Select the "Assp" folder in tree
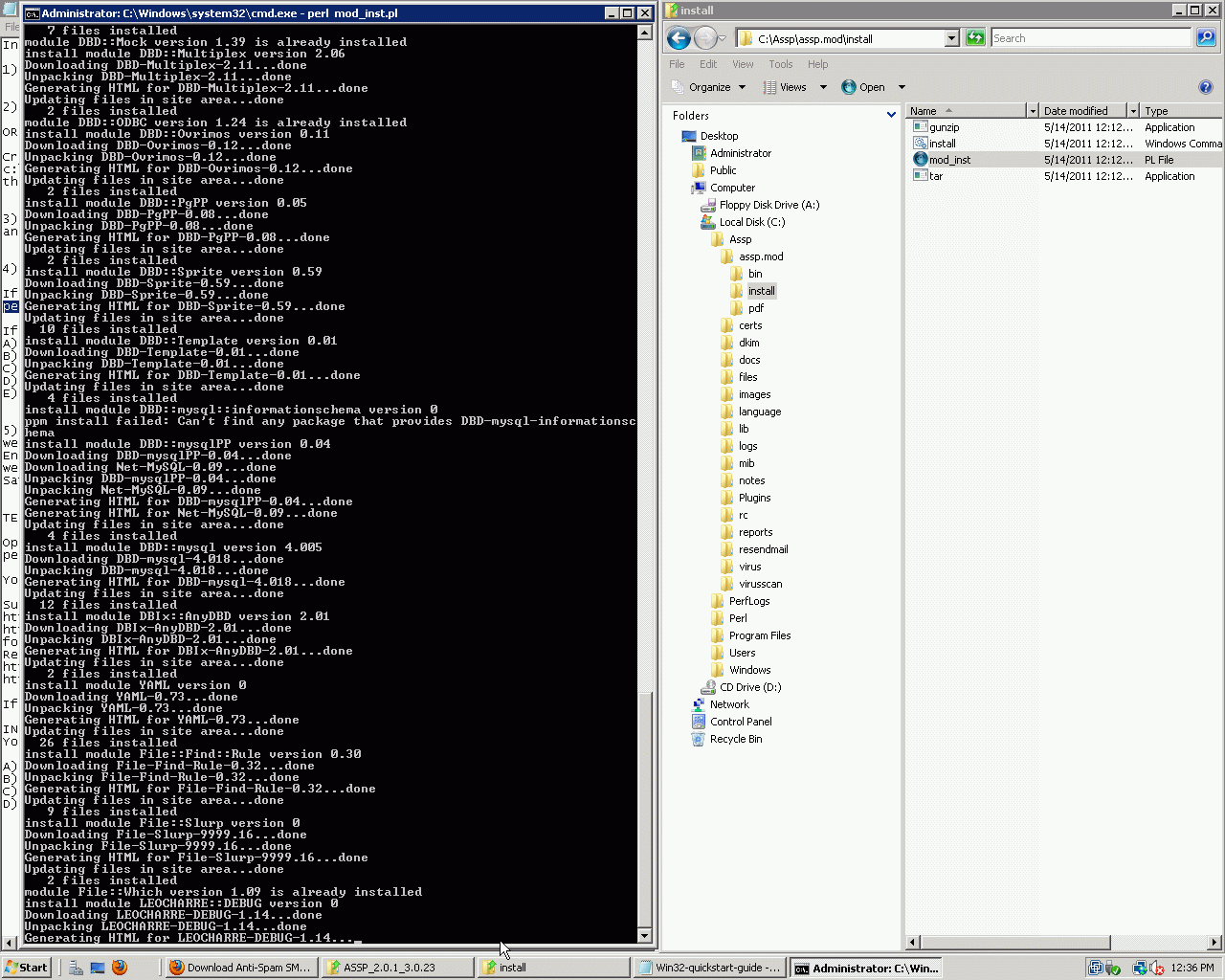 pos(740,239)
